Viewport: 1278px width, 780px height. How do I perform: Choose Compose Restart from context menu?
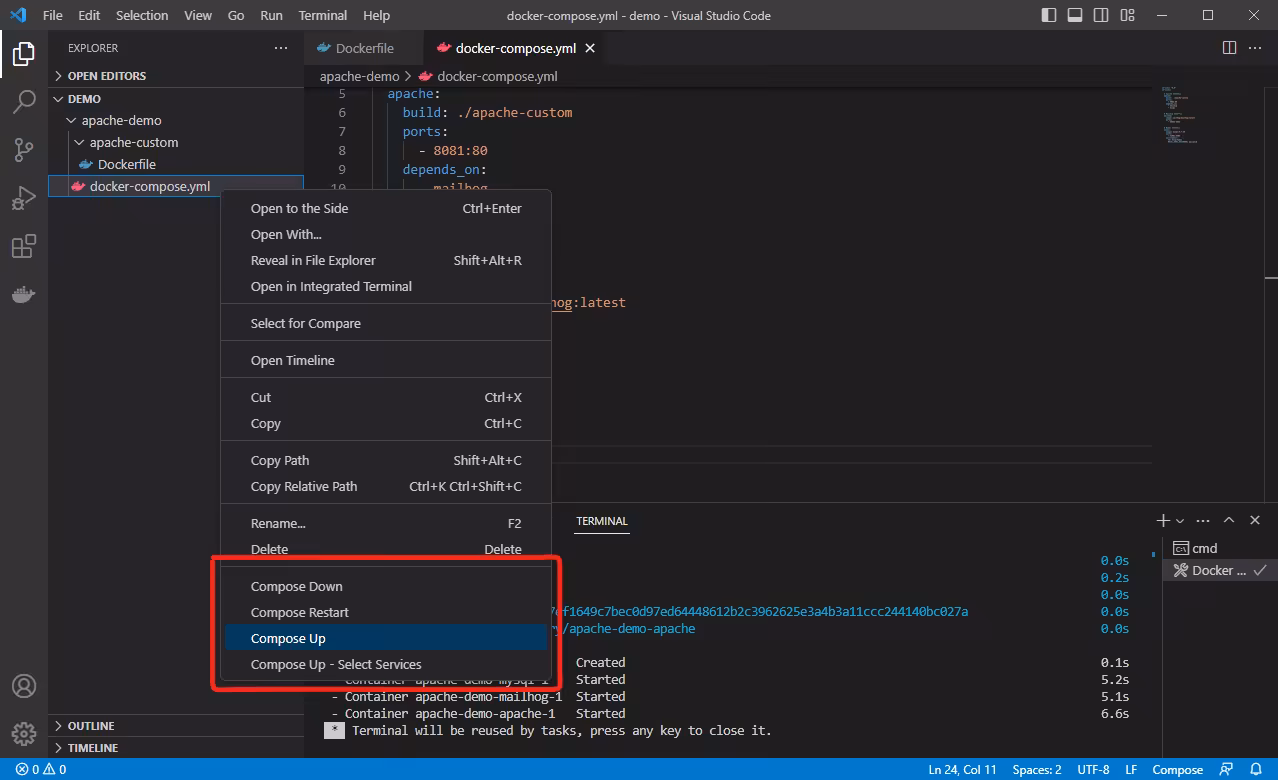pyautogui.click(x=386, y=612)
